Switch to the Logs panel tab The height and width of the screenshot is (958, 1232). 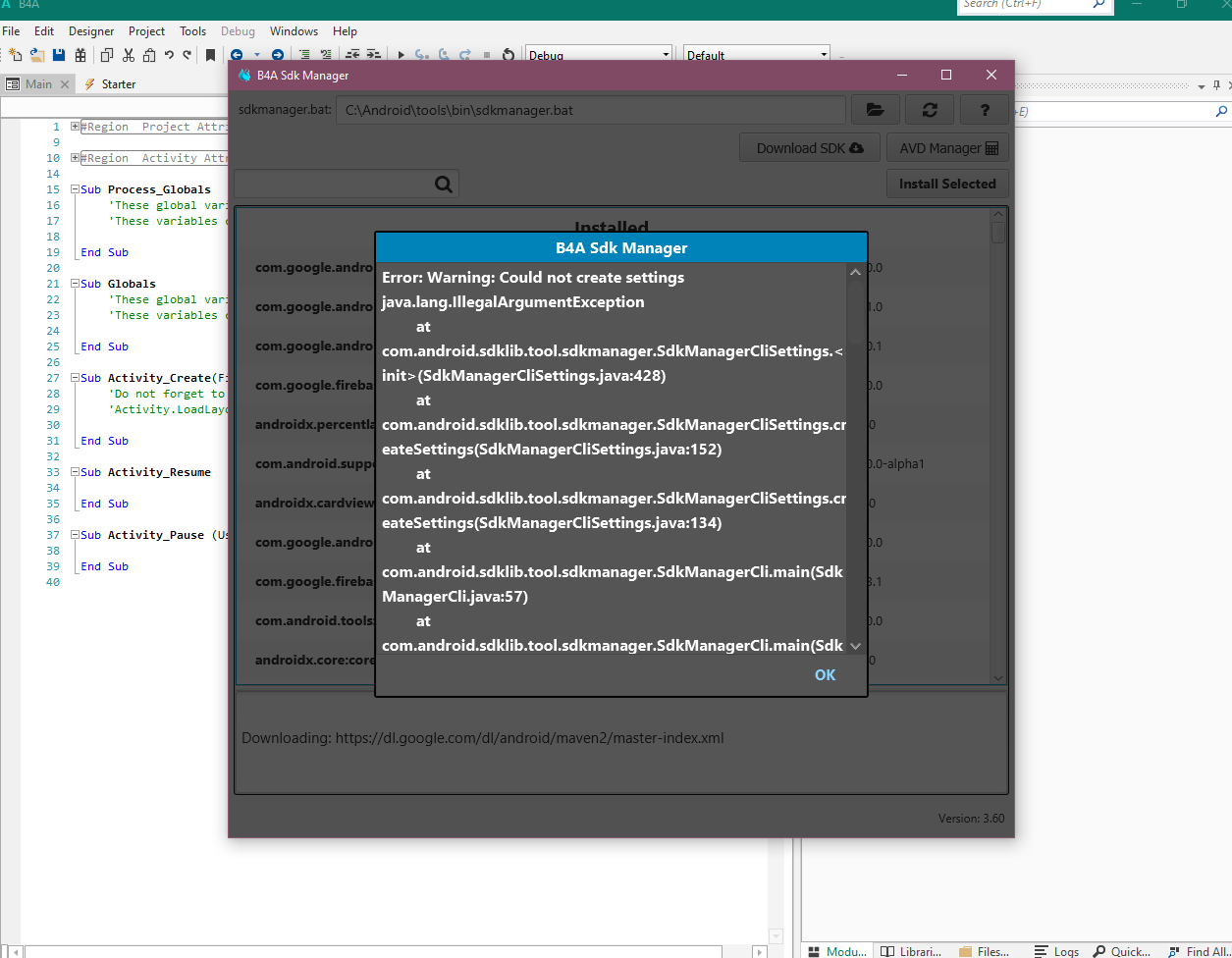coord(1056,950)
